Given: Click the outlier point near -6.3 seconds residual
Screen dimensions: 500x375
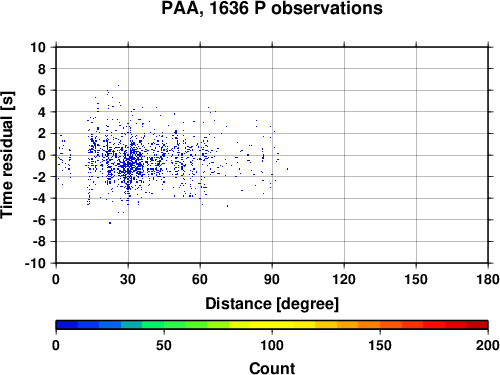Looking at the screenshot, I should [110, 223].
